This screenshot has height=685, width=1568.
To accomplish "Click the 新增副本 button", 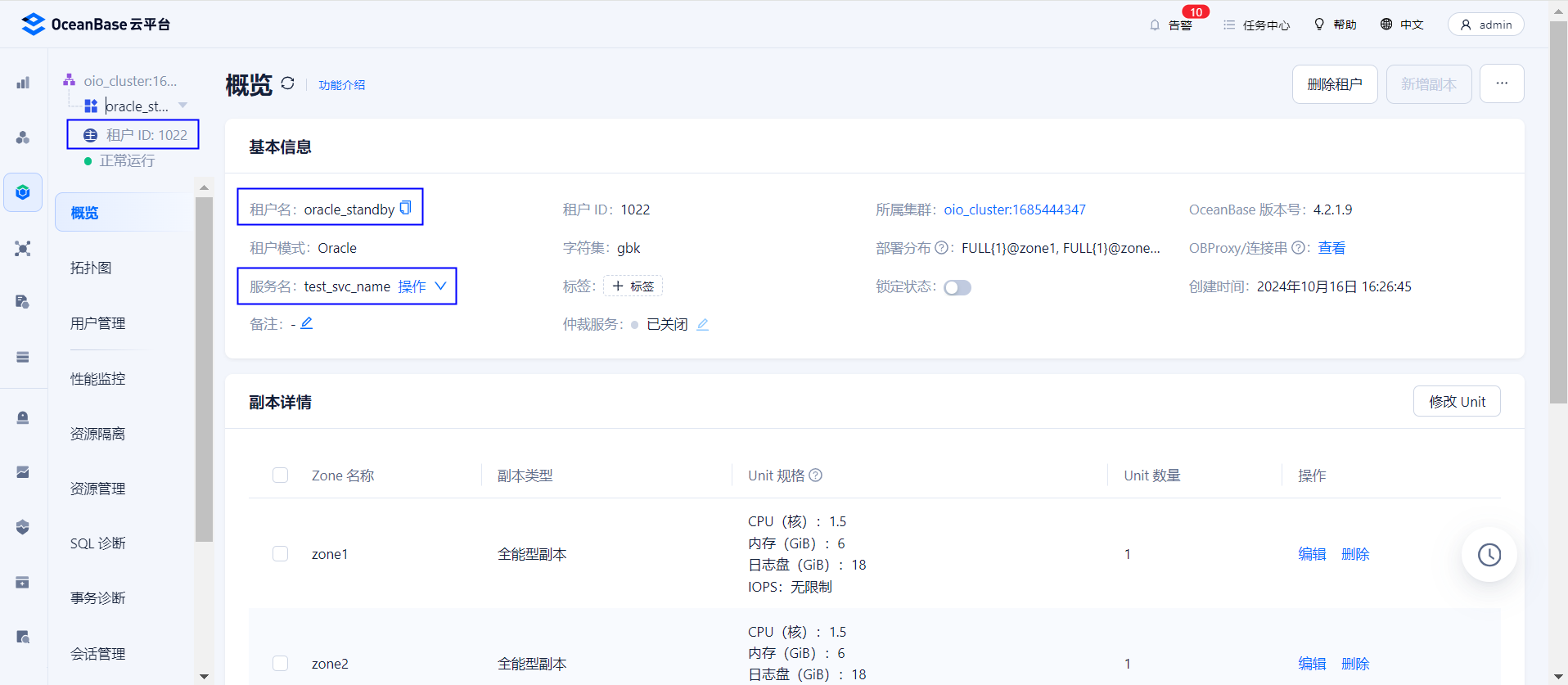I will point(1429,84).
